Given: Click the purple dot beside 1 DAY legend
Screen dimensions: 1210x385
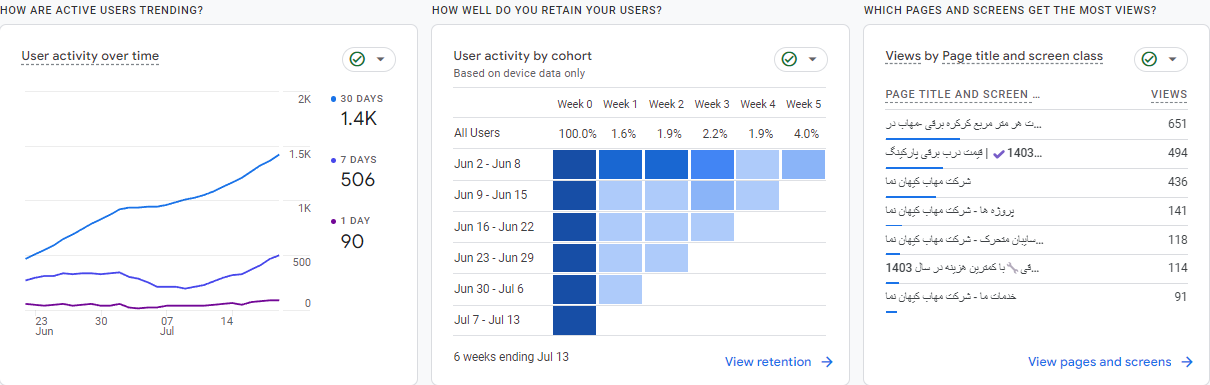Looking at the screenshot, I should [x=333, y=221].
